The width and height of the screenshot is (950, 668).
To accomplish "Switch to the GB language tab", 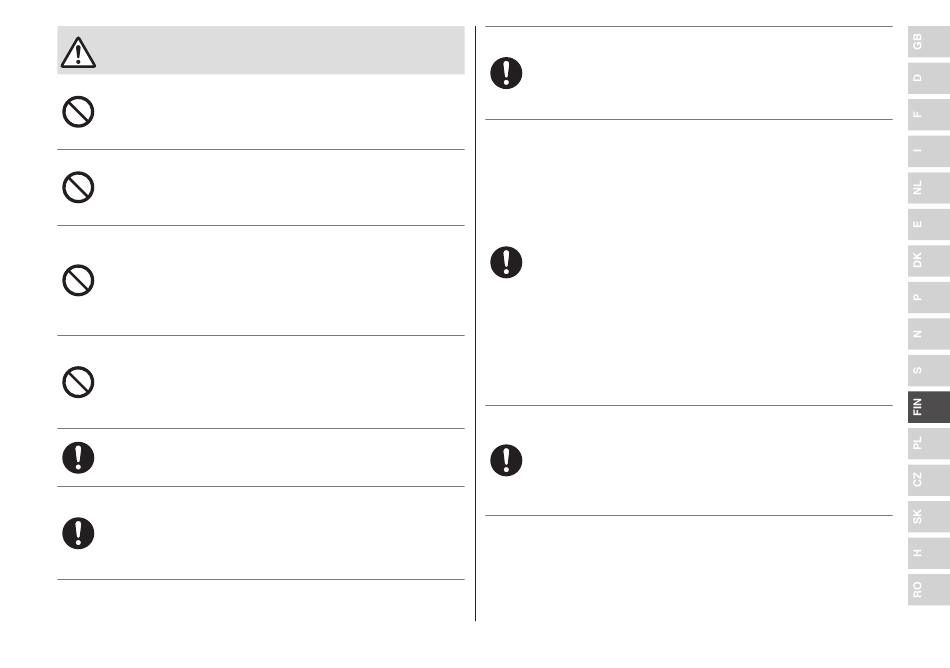I will 929,42.
